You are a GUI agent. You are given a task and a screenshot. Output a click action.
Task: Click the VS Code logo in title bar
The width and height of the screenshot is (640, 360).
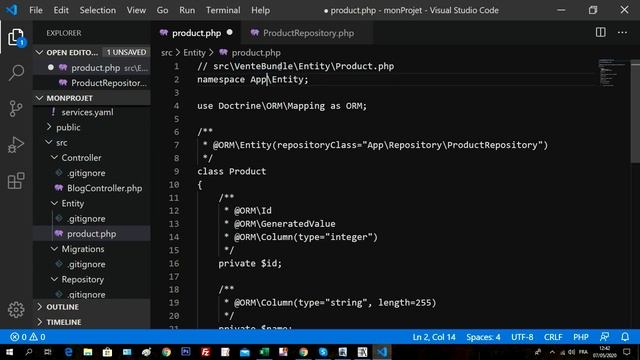pos(12,10)
